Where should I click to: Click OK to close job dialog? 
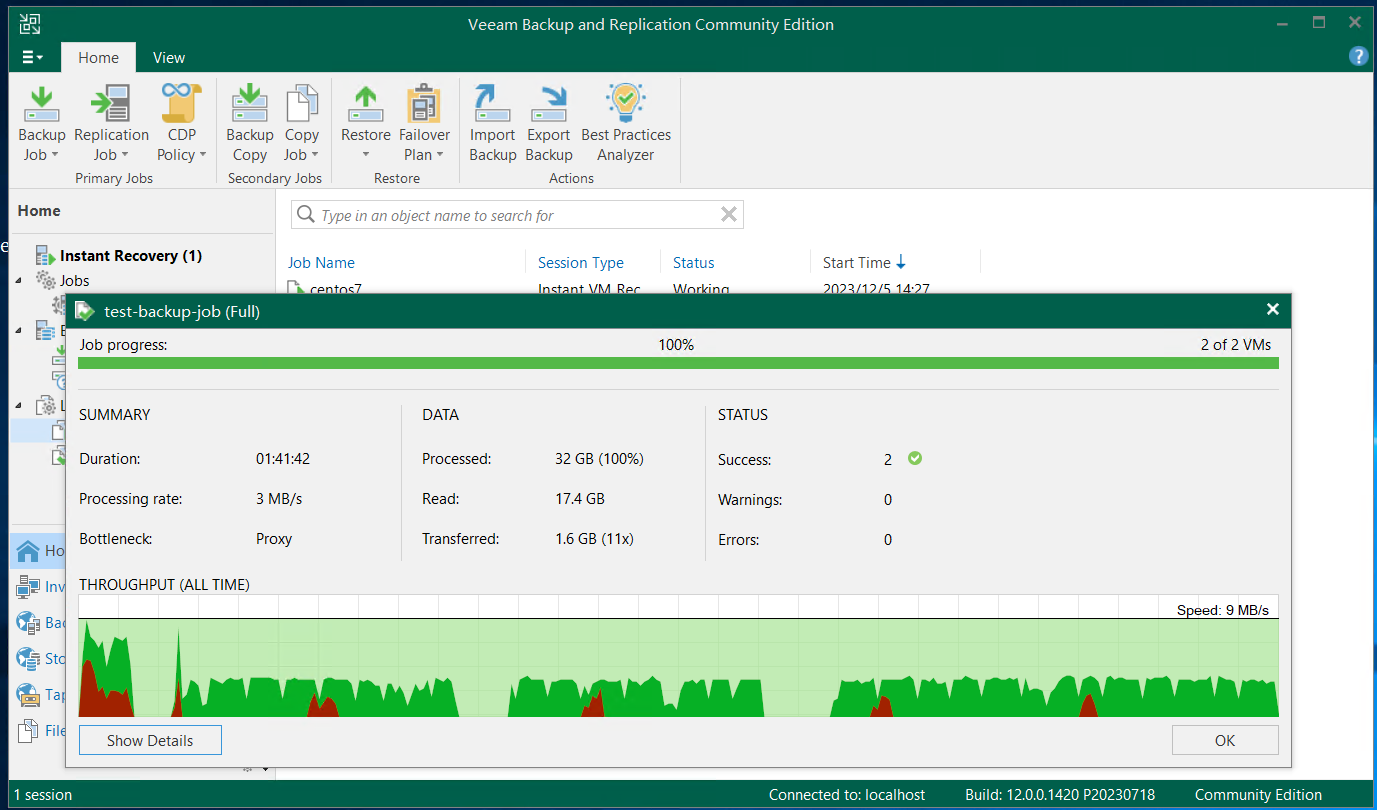point(1225,740)
